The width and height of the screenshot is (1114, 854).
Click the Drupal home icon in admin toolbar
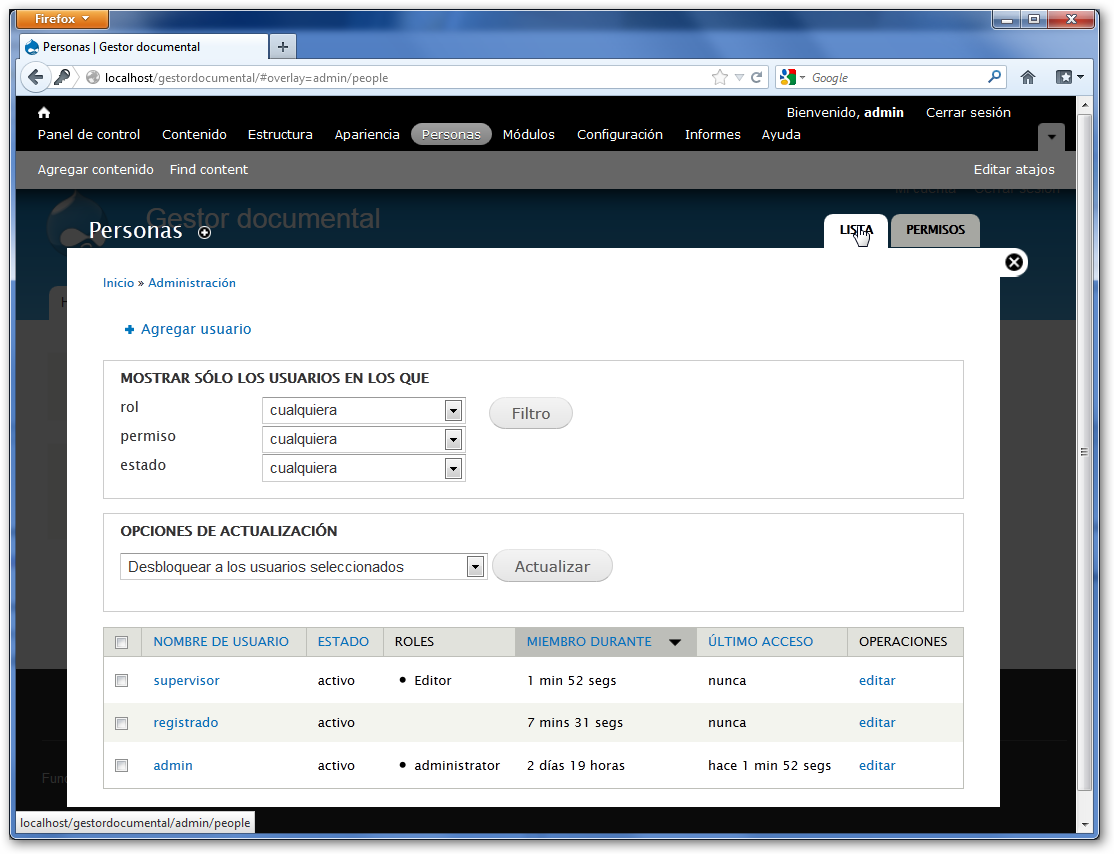click(44, 113)
